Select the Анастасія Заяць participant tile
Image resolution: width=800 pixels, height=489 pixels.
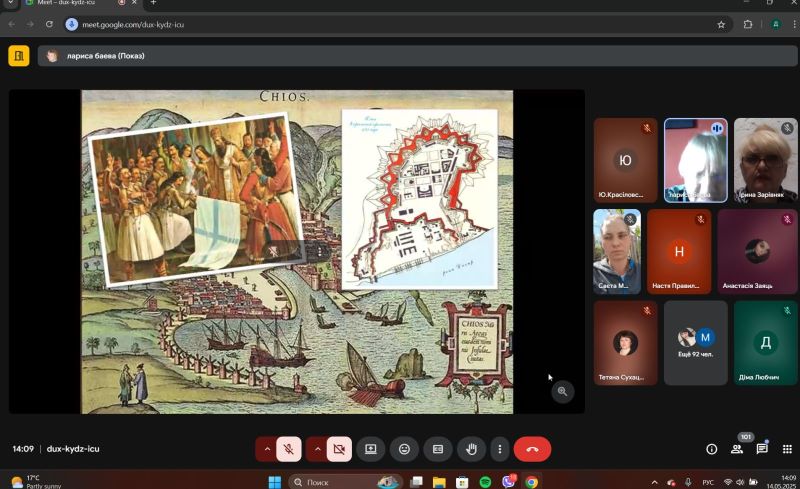pyautogui.click(x=757, y=251)
